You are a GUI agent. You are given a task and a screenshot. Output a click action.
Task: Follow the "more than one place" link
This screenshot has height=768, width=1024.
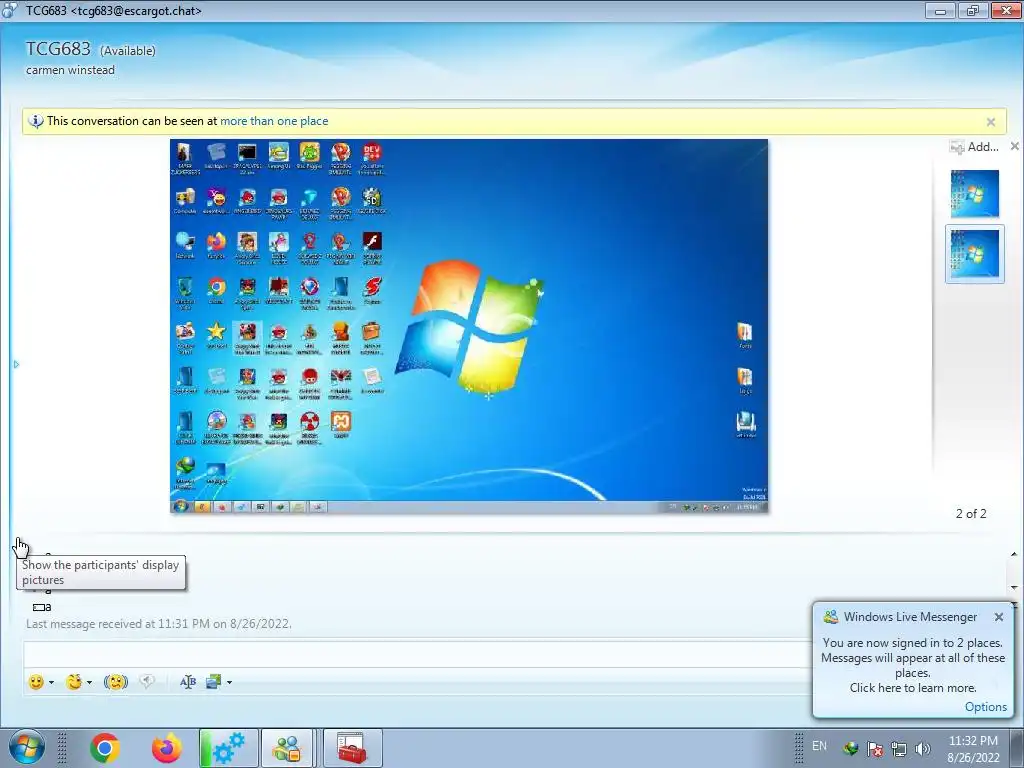[274, 121]
